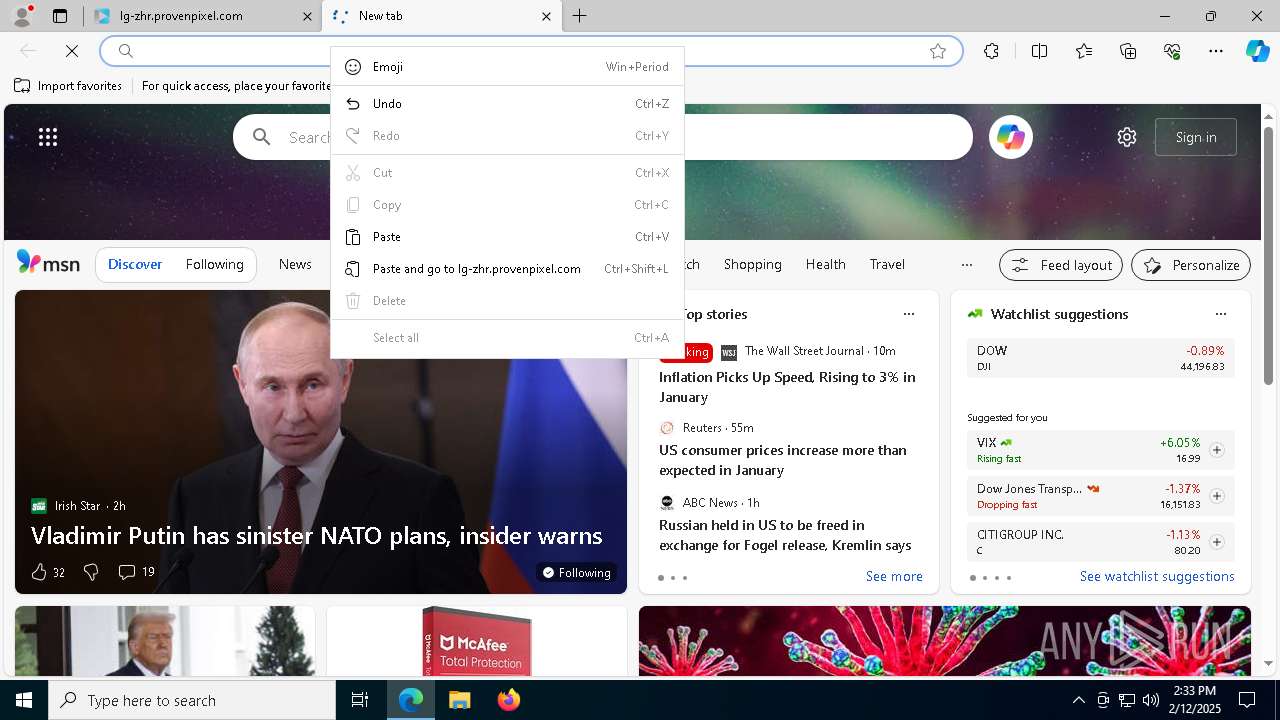Image resolution: width=1280 pixels, height=720 pixels.
Task: Open the Extensions puzzle icon
Action: coord(991,51)
